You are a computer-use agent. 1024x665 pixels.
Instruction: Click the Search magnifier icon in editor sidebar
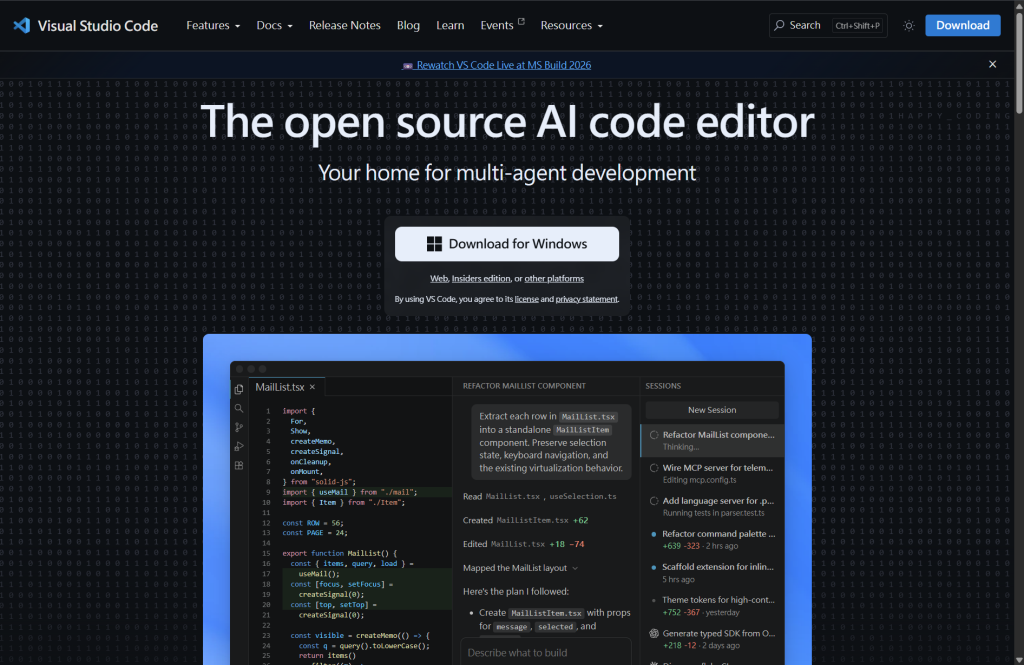click(x=239, y=408)
